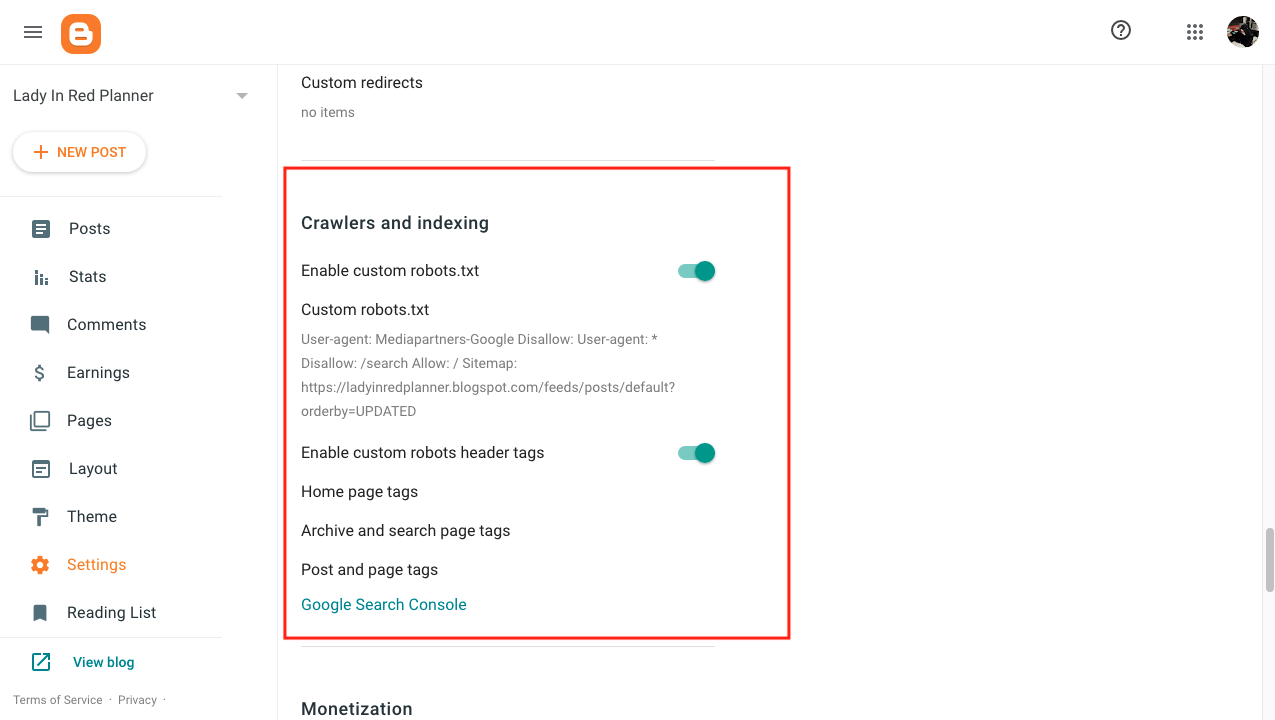
Task: Expand the Lady In Red Planner blog dropdown
Action: pos(242,96)
